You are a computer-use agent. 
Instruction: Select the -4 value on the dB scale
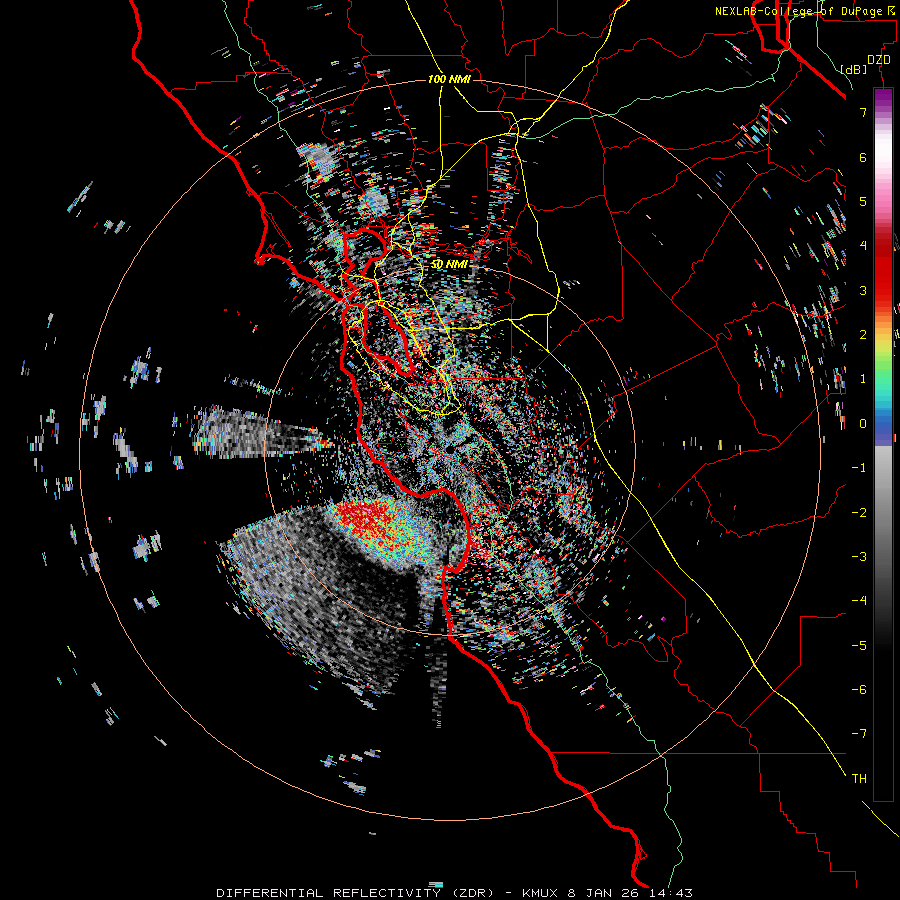coord(859,601)
